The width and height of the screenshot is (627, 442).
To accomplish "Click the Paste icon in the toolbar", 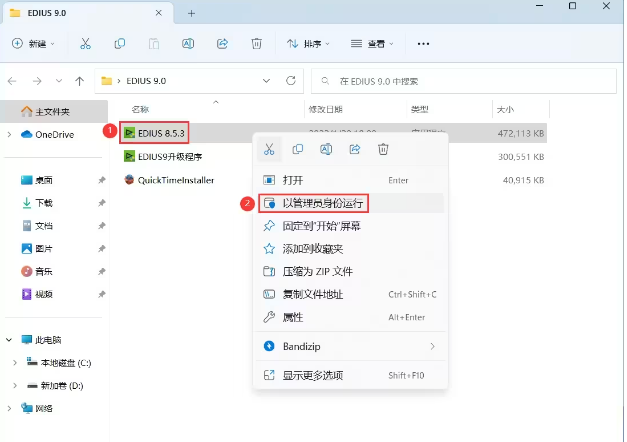I will coord(154,44).
